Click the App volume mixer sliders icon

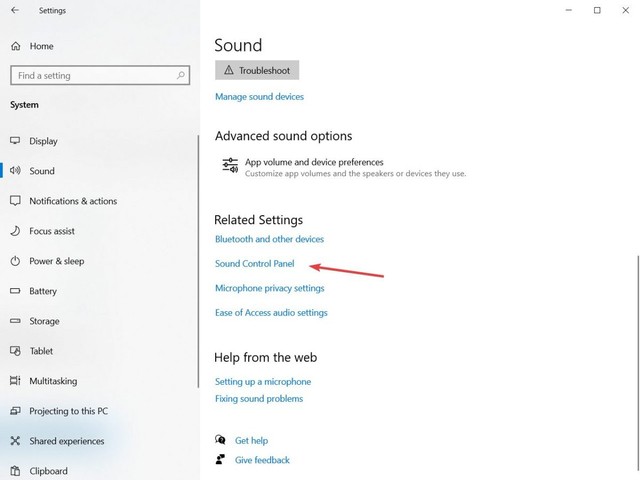[x=230, y=166]
